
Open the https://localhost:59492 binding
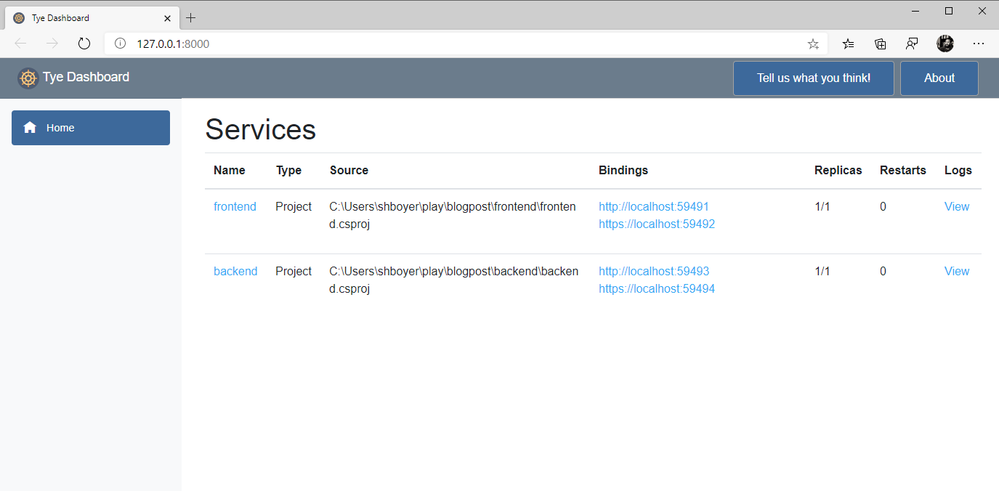tap(657, 224)
